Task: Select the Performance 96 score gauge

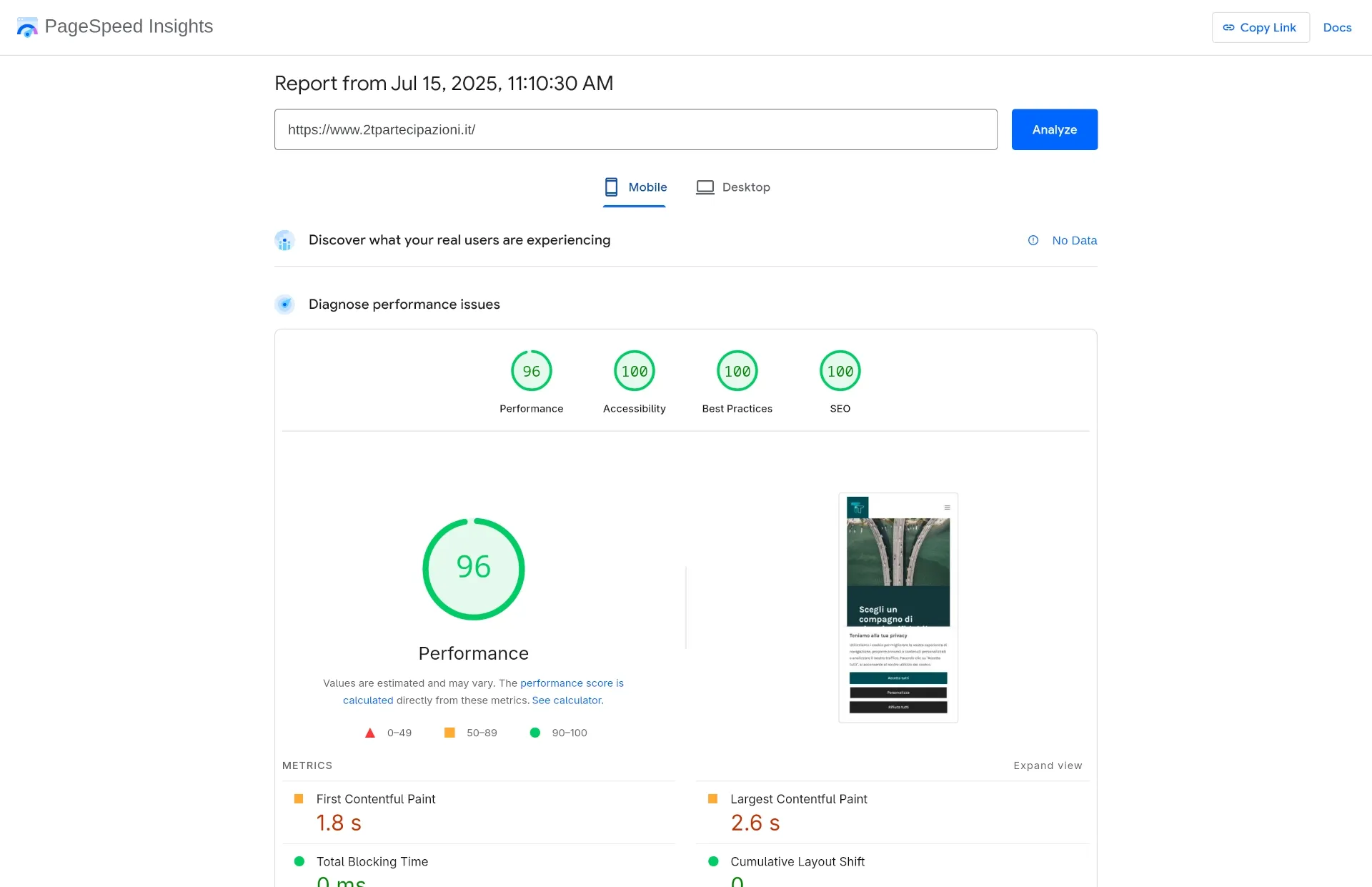Action: pos(531,371)
